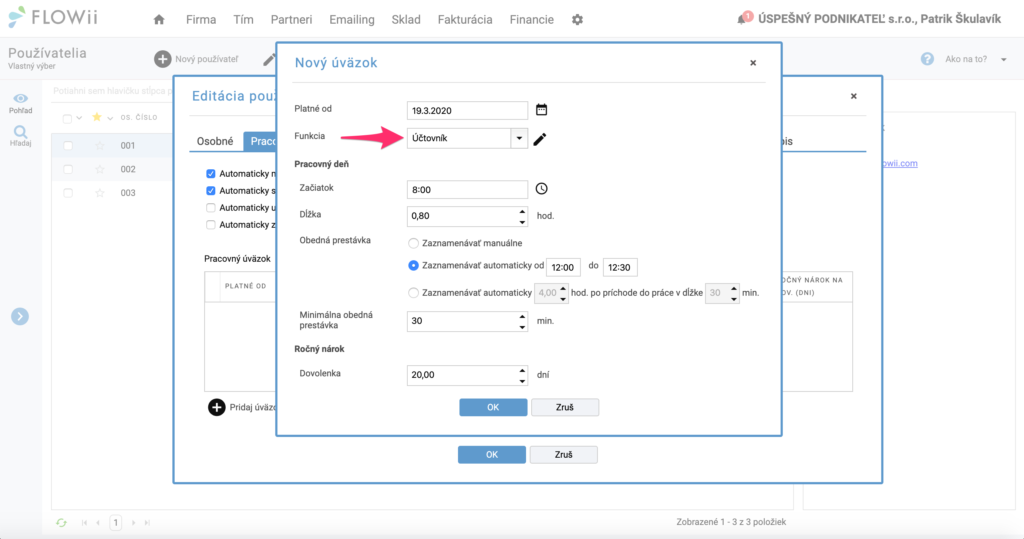Screen dimensions: 1024x539
Task: Click the lunch break end 12:30 field
Action: point(620,267)
